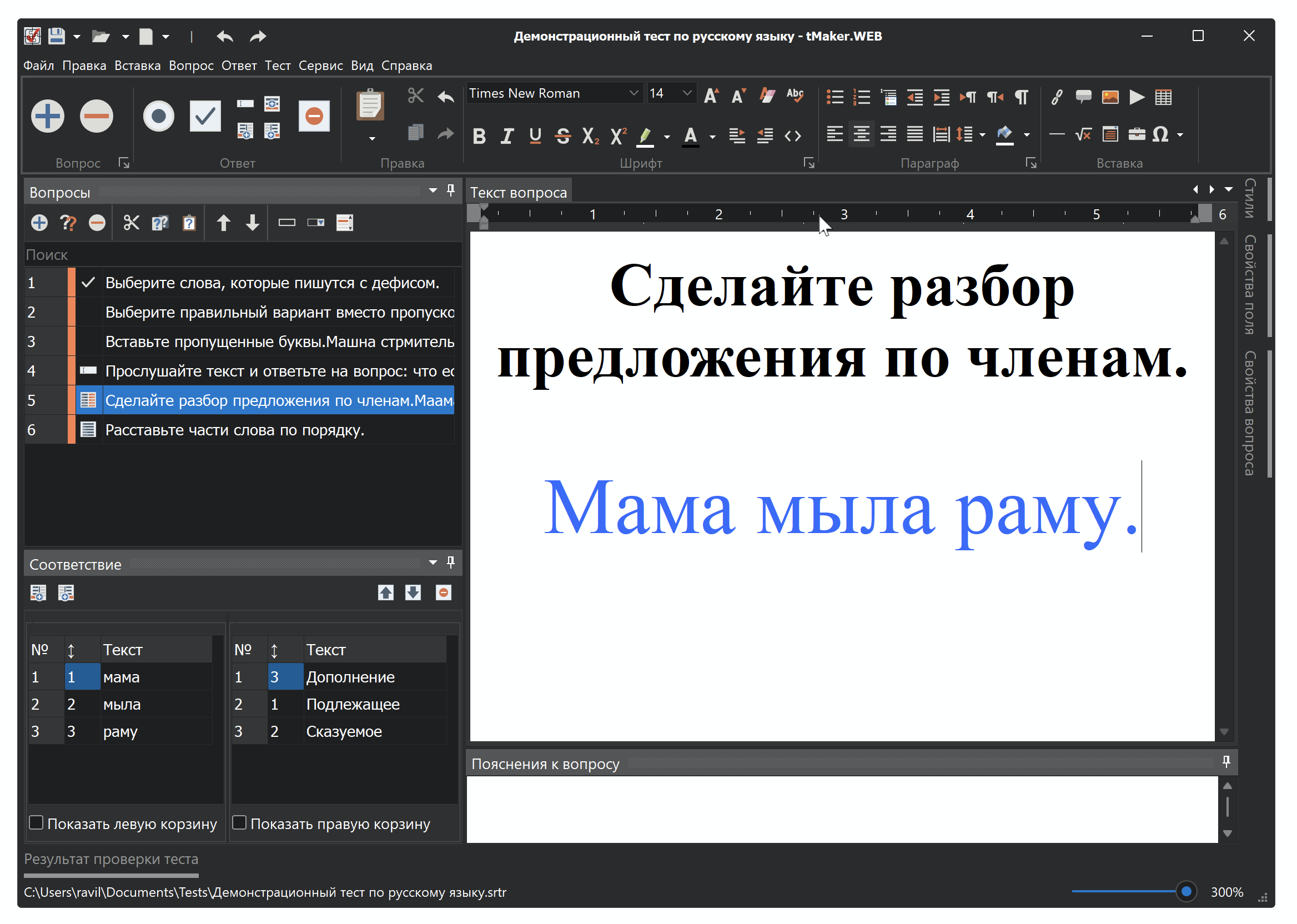This screenshot has height=924, width=1297.
Task: Click the text highlight color marker
Action: coord(645,136)
